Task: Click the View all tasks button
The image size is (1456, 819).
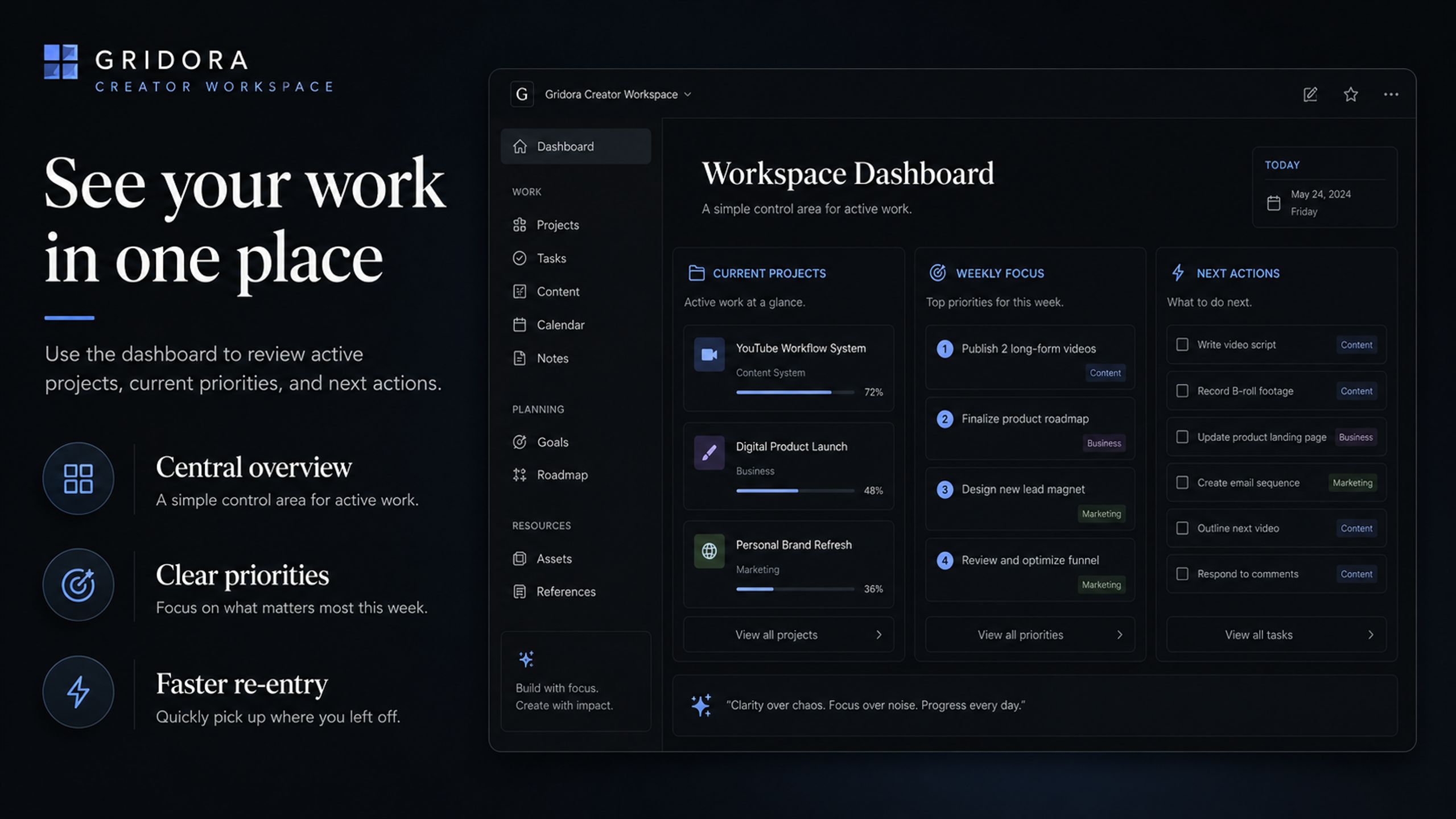Action: (x=1276, y=635)
